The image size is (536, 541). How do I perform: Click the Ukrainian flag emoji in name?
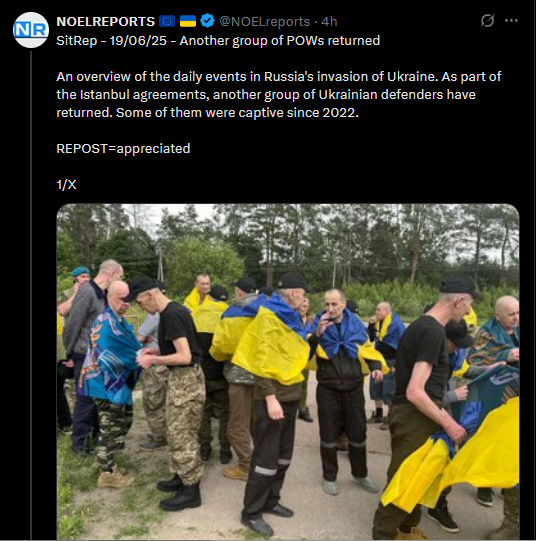click(188, 21)
